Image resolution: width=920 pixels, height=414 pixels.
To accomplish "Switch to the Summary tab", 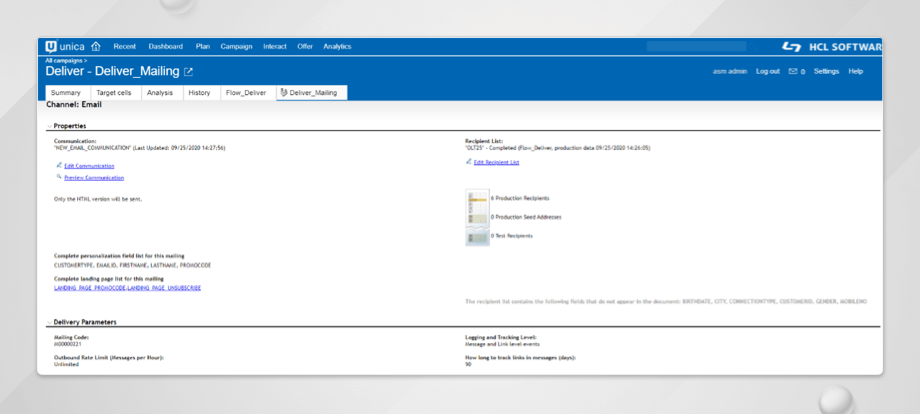I will tap(66, 93).
